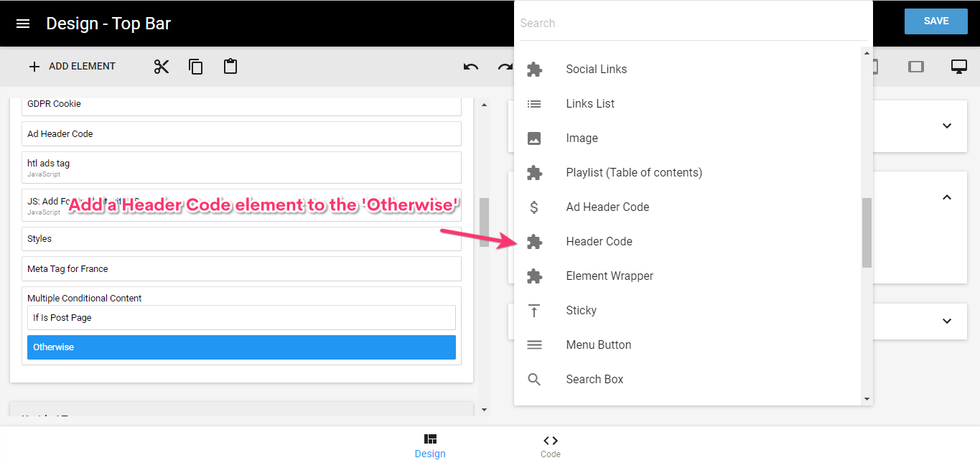The height and width of the screenshot is (465, 980).
Task: Select Sticky element option
Action: (x=582, y=311)
